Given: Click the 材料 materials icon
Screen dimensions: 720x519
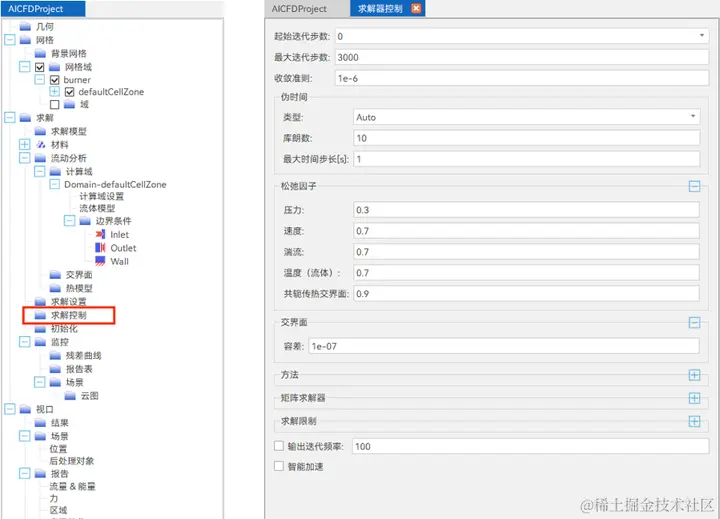Looking at the screenshot, I should (40, 145).
